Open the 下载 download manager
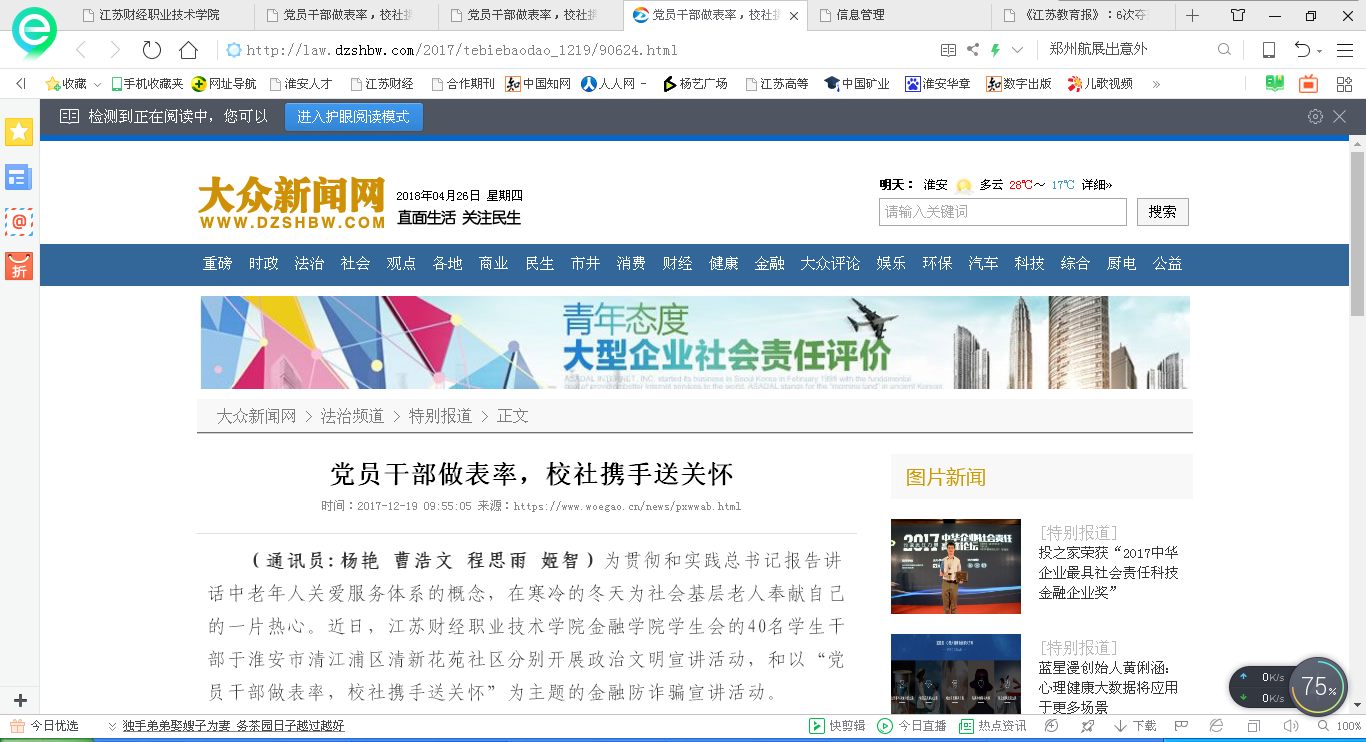This screenshot has height=742, width=1366. click(1135, 726)
